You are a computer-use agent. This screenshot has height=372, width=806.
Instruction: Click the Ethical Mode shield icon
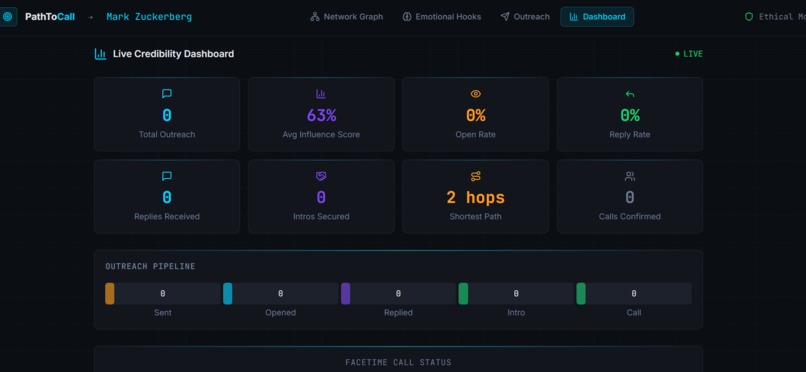pos(749,17)
